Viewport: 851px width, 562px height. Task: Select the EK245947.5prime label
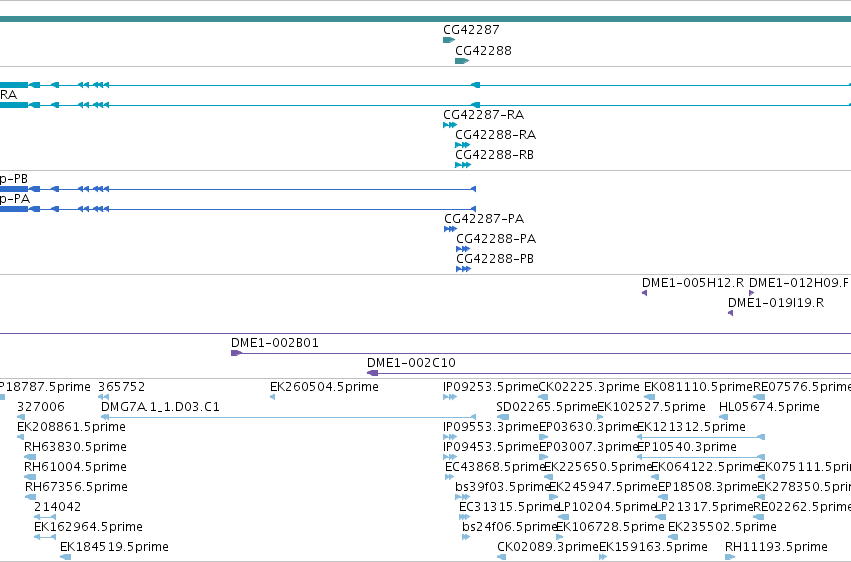(604, 487)
